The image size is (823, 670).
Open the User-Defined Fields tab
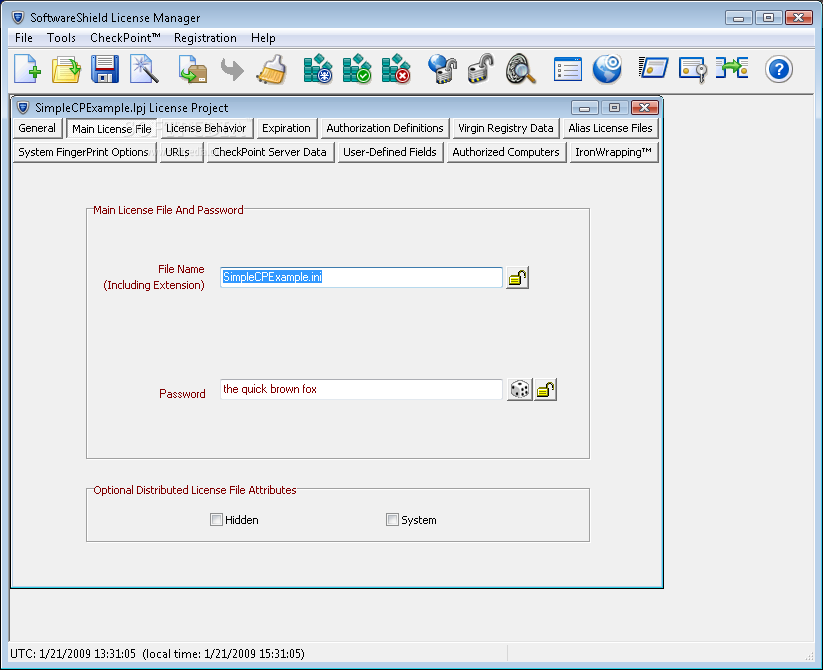coord(389,152)
